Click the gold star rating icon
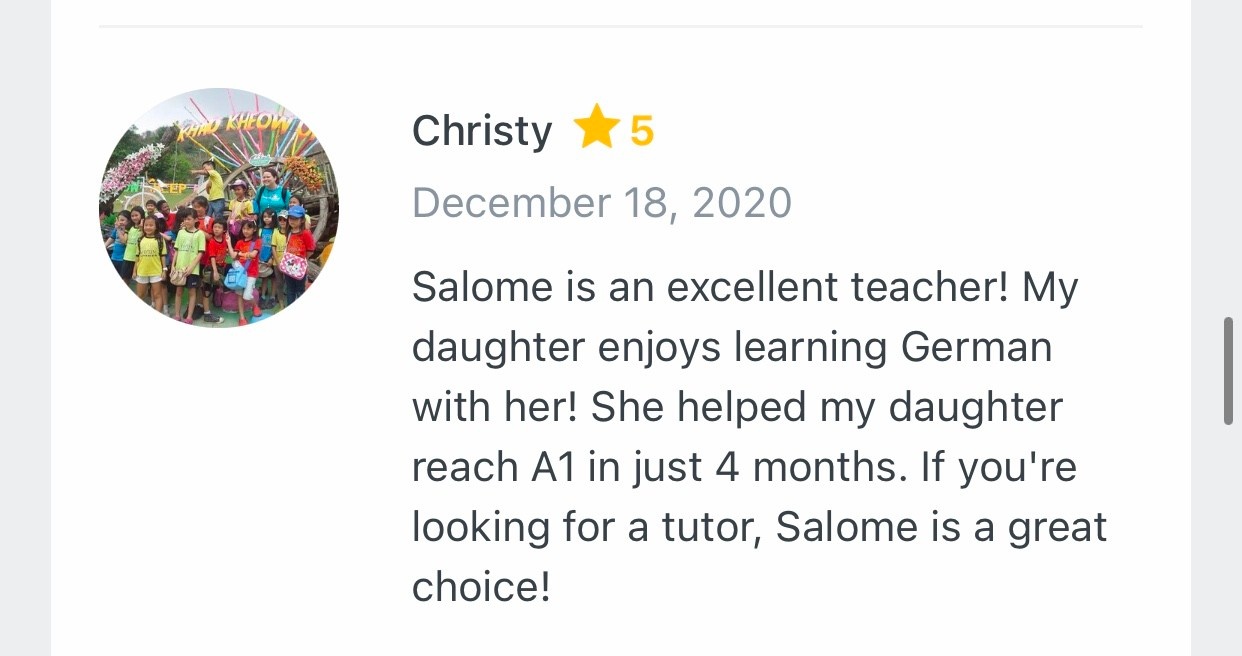 (x=596, y=130)
